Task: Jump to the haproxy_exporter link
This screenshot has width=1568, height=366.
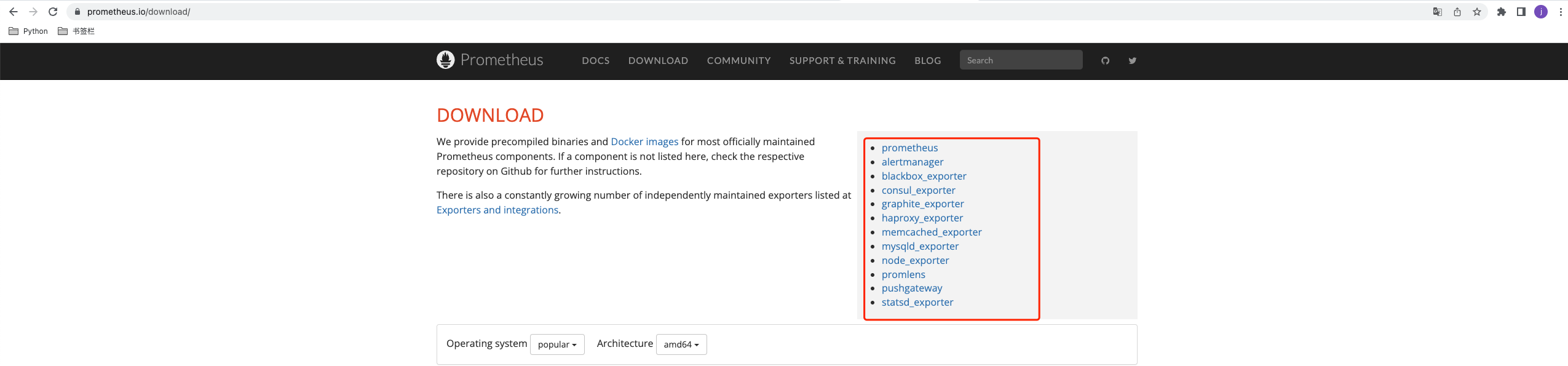Action: point(922,218)
